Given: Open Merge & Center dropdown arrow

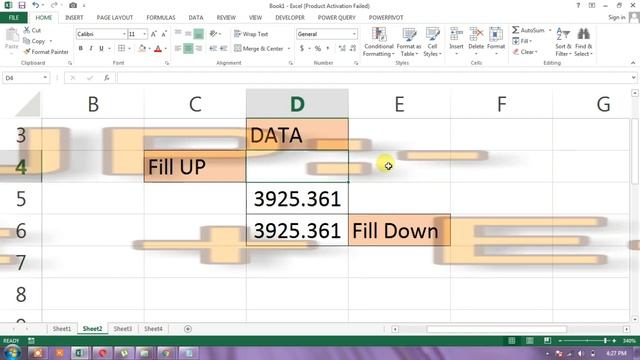Looking at the screenshot, I should tap(289, 49).
